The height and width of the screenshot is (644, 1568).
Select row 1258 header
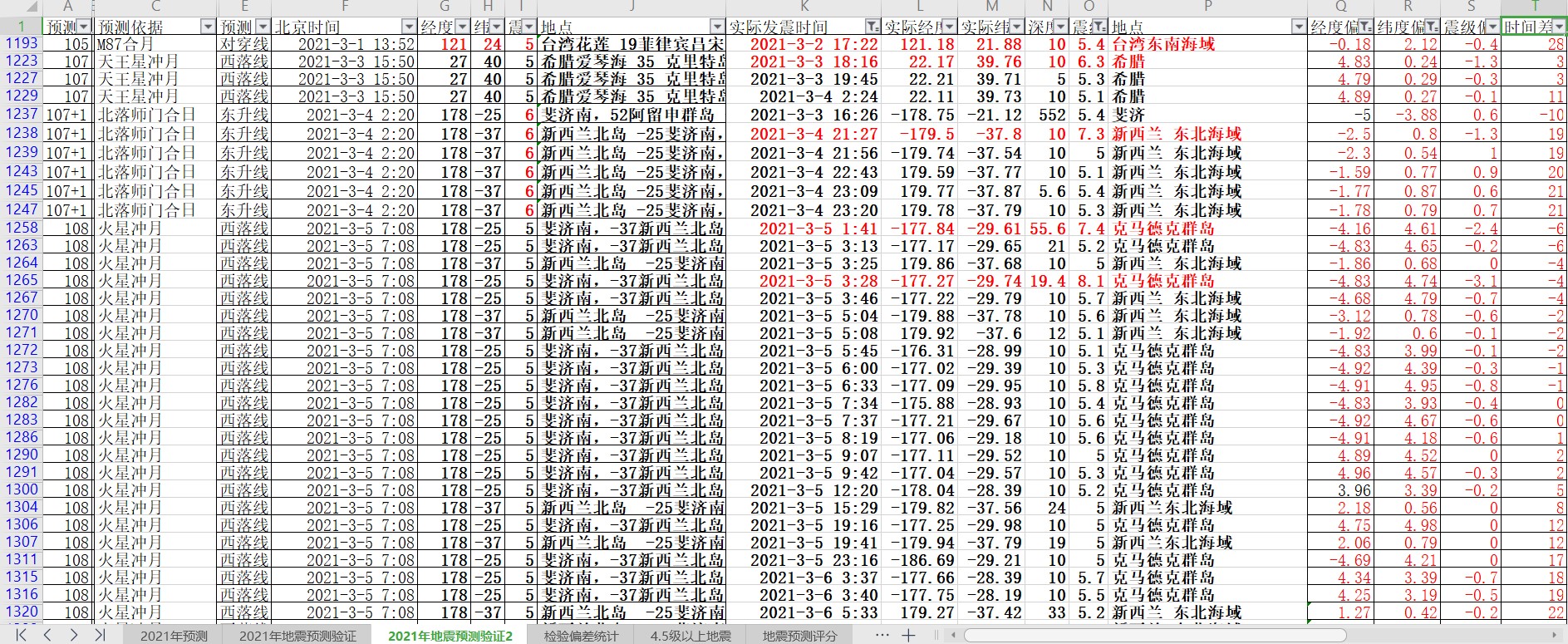coord(22,228)
